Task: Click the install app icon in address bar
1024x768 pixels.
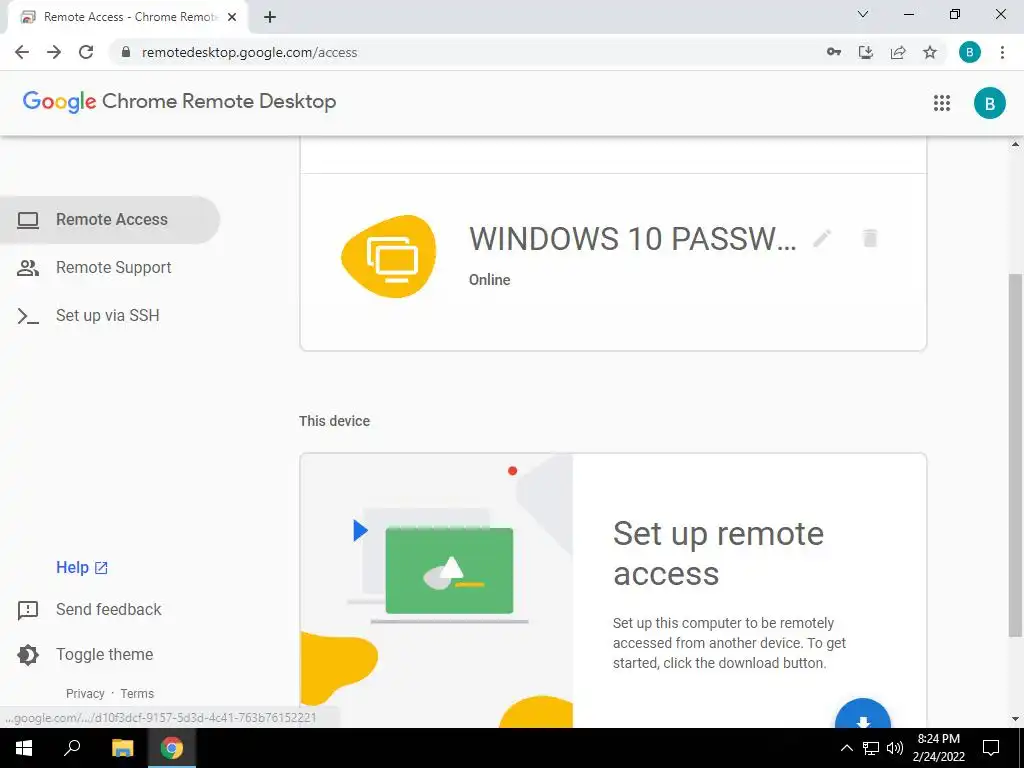Action: [x=866, y=52]
